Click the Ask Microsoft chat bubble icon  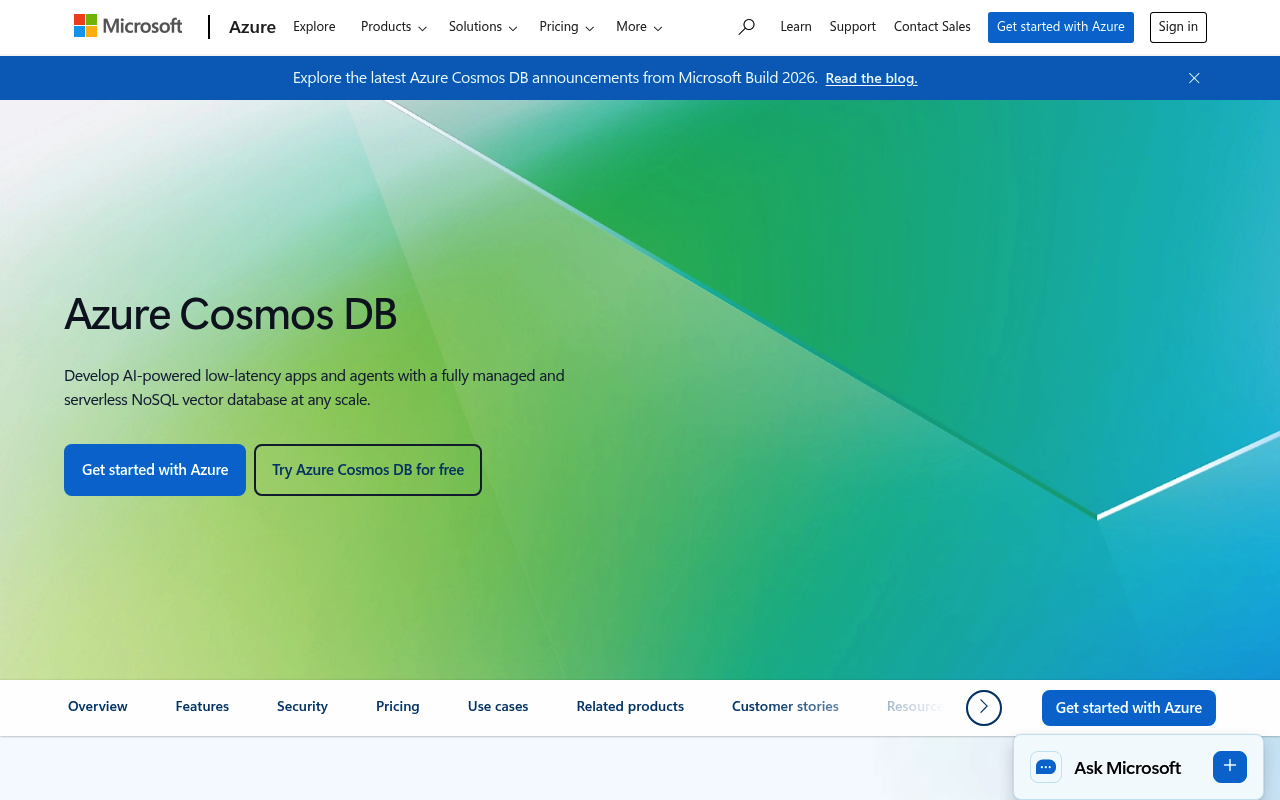[1046, 767]
